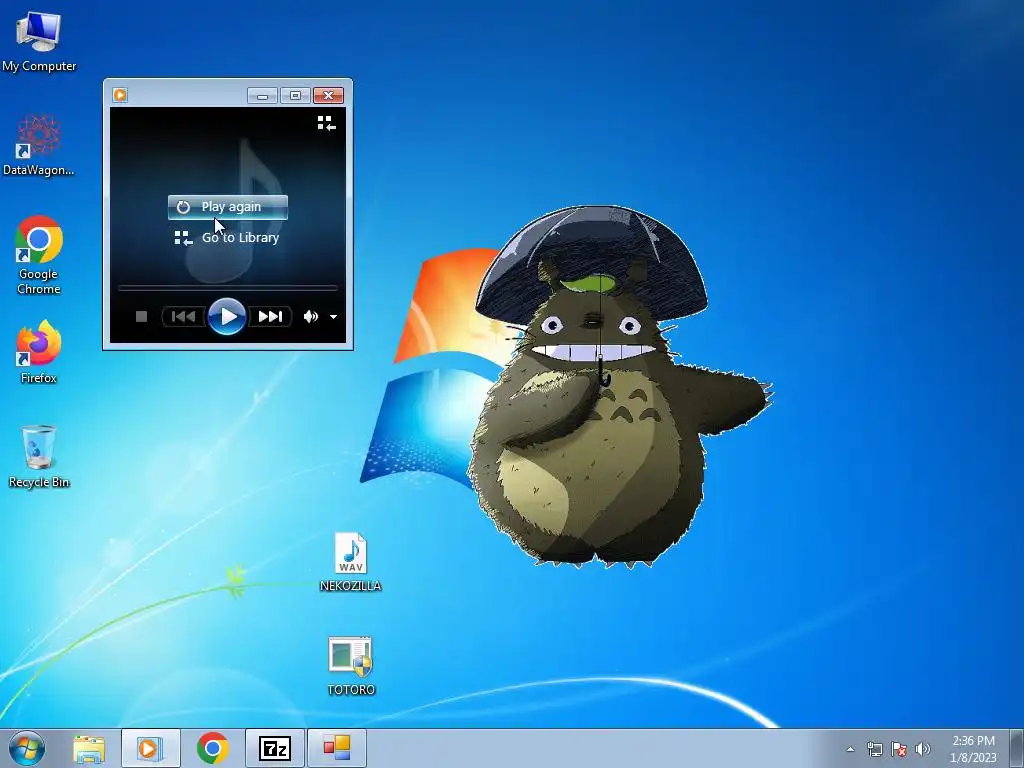Click Show Desktop strip at taskbar end

(1017, 748)
